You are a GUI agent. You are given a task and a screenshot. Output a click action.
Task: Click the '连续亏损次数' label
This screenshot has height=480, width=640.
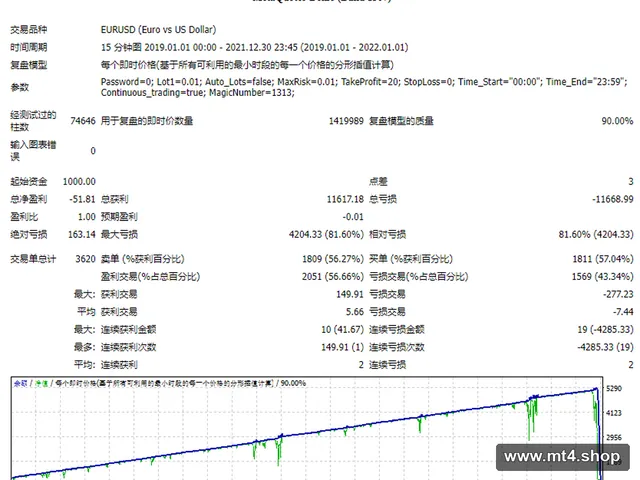click(x=397, y=347)
